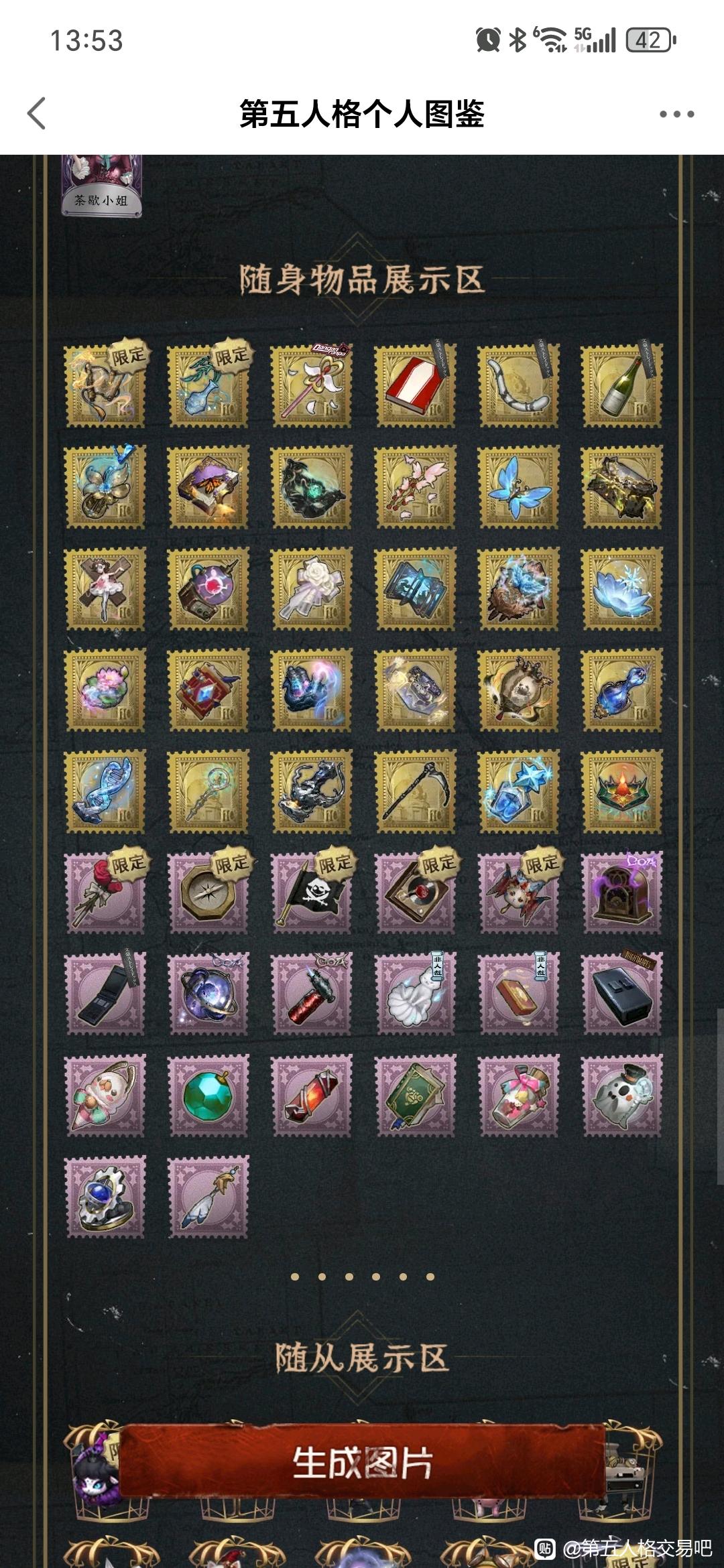Select the pirate flag limited stamp
The height and width of the screenshot is (1568, 724).
pyautogui.click(x=312, y=893)
